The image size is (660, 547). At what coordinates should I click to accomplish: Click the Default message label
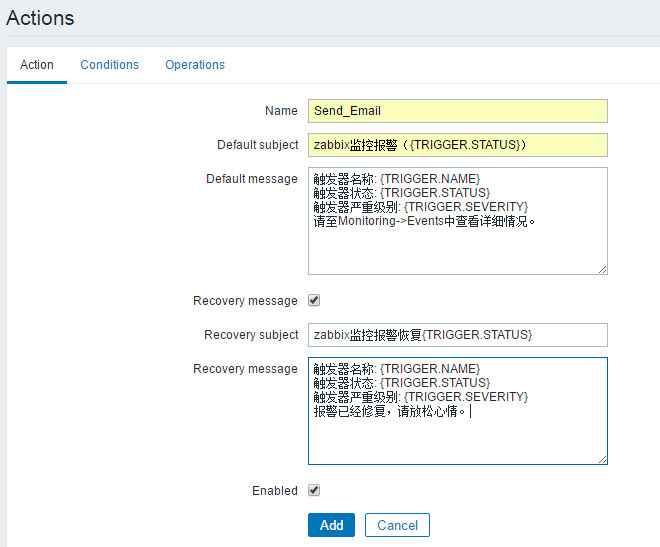point(251,179)
